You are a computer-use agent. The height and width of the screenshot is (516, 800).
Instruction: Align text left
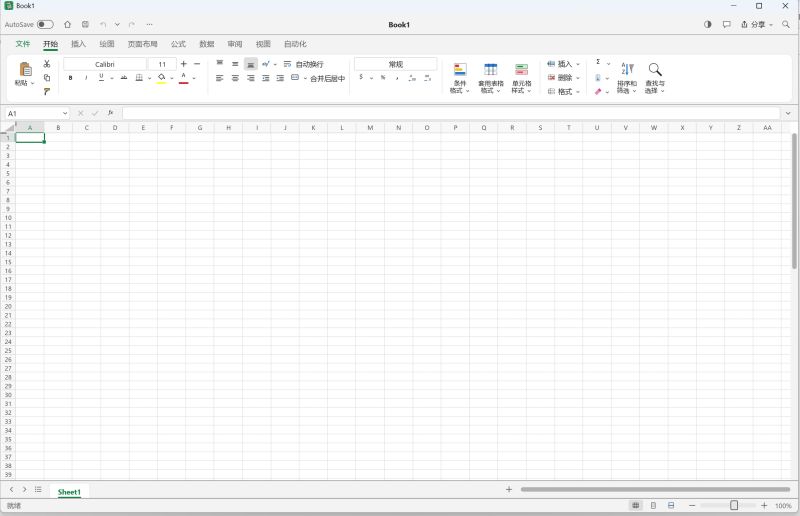[220, 78]
